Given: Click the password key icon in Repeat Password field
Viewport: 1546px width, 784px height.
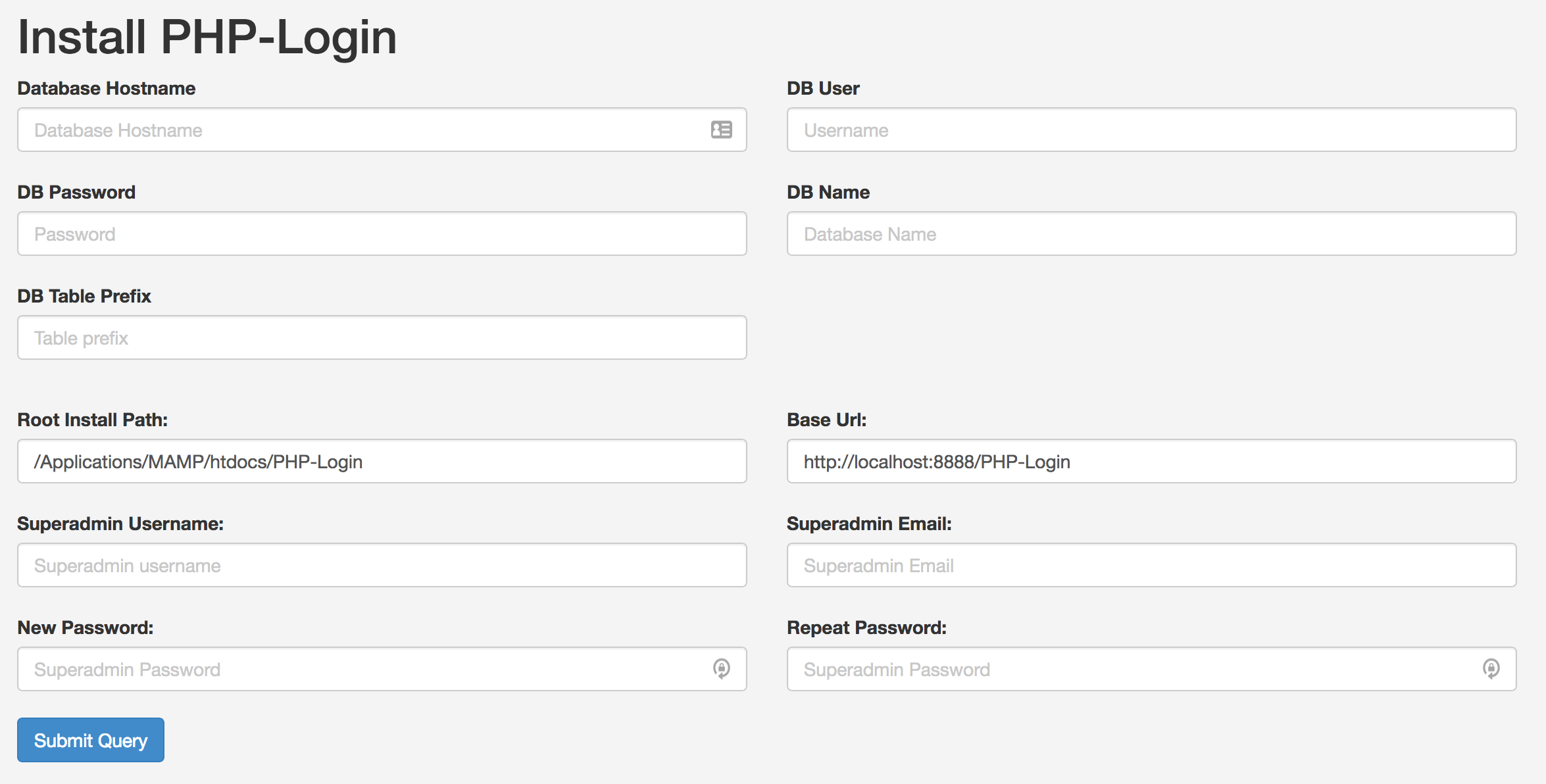Looking at the screenshot, I should point(1491,669).
